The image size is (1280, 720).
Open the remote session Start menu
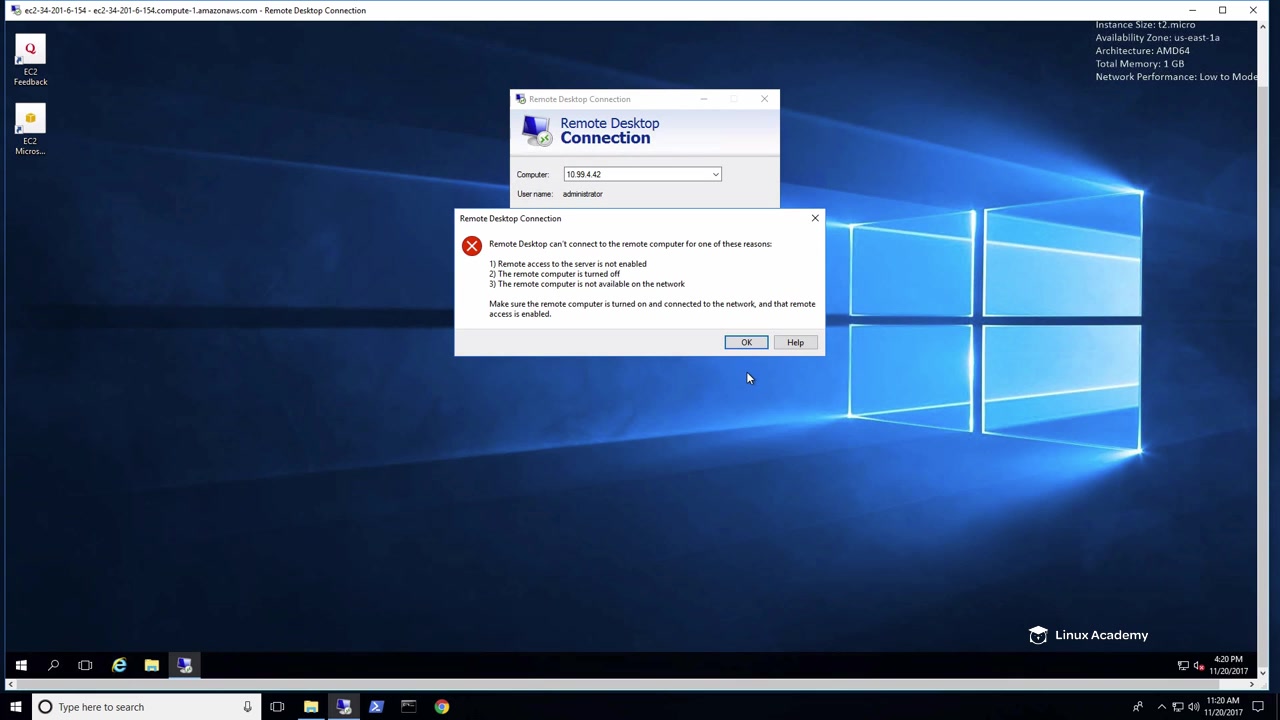(x=21, y=665)
